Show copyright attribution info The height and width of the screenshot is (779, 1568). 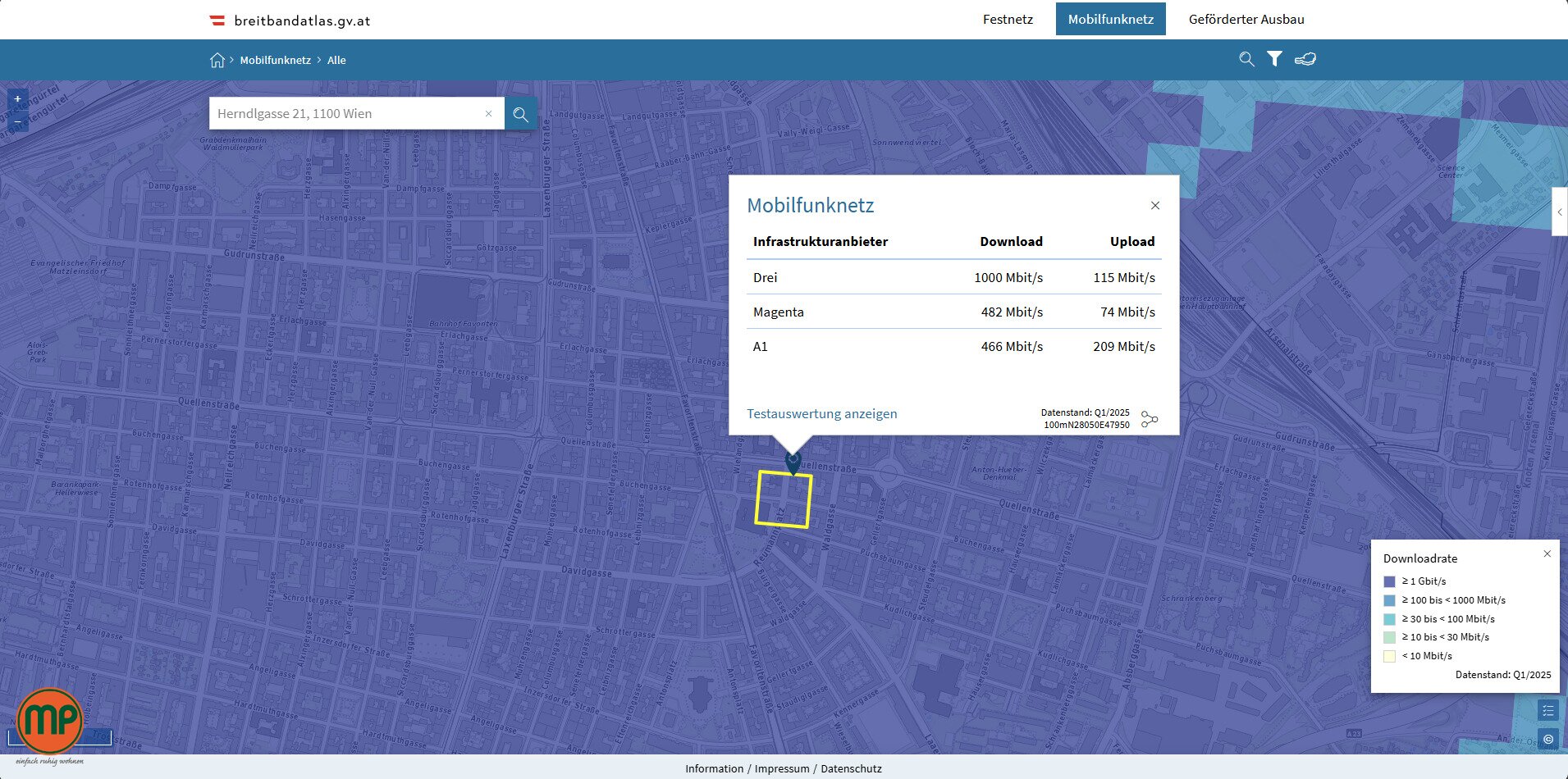click(1547, 739)
